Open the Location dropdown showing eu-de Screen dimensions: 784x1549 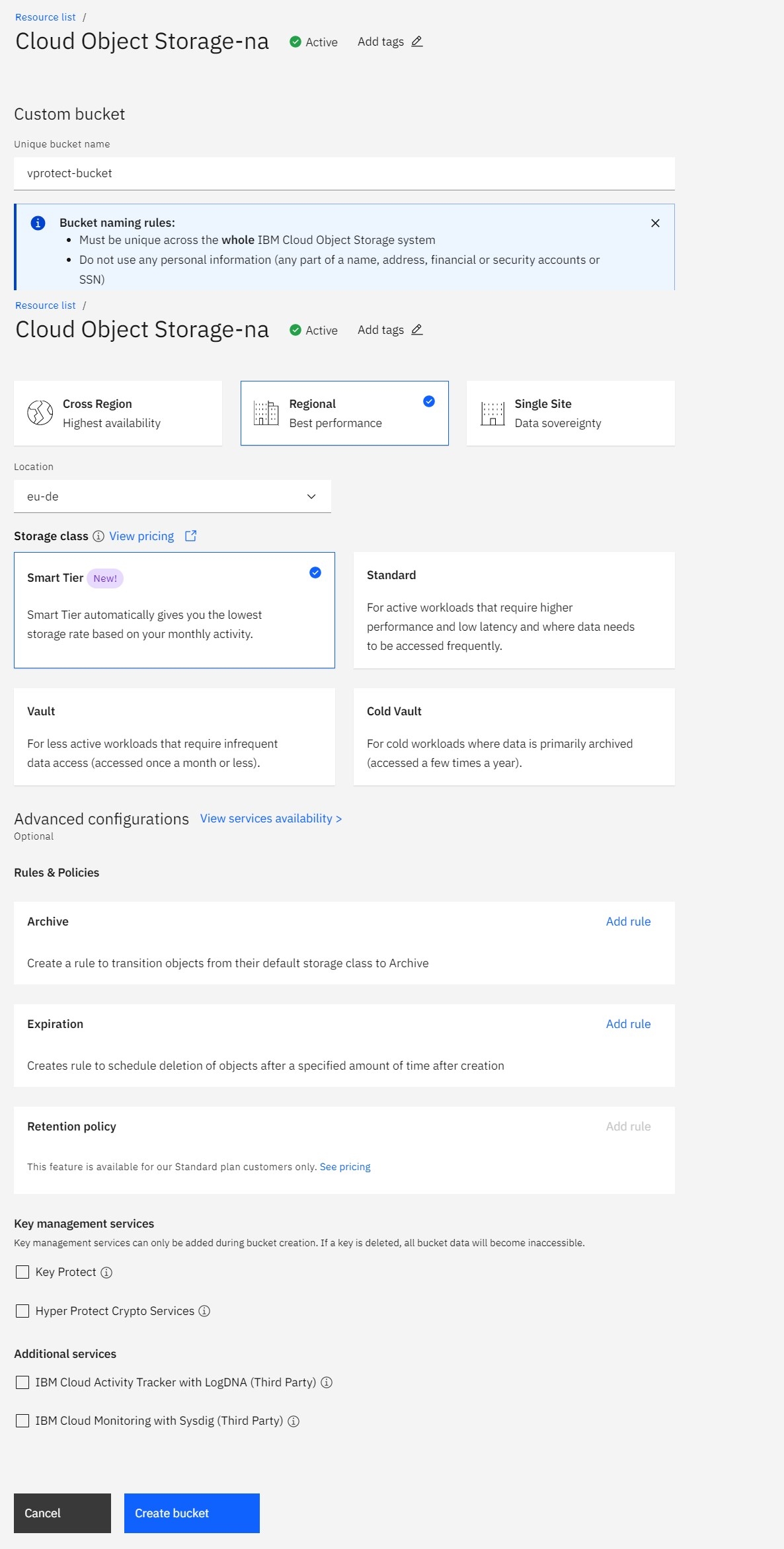[x=172, y=496]
